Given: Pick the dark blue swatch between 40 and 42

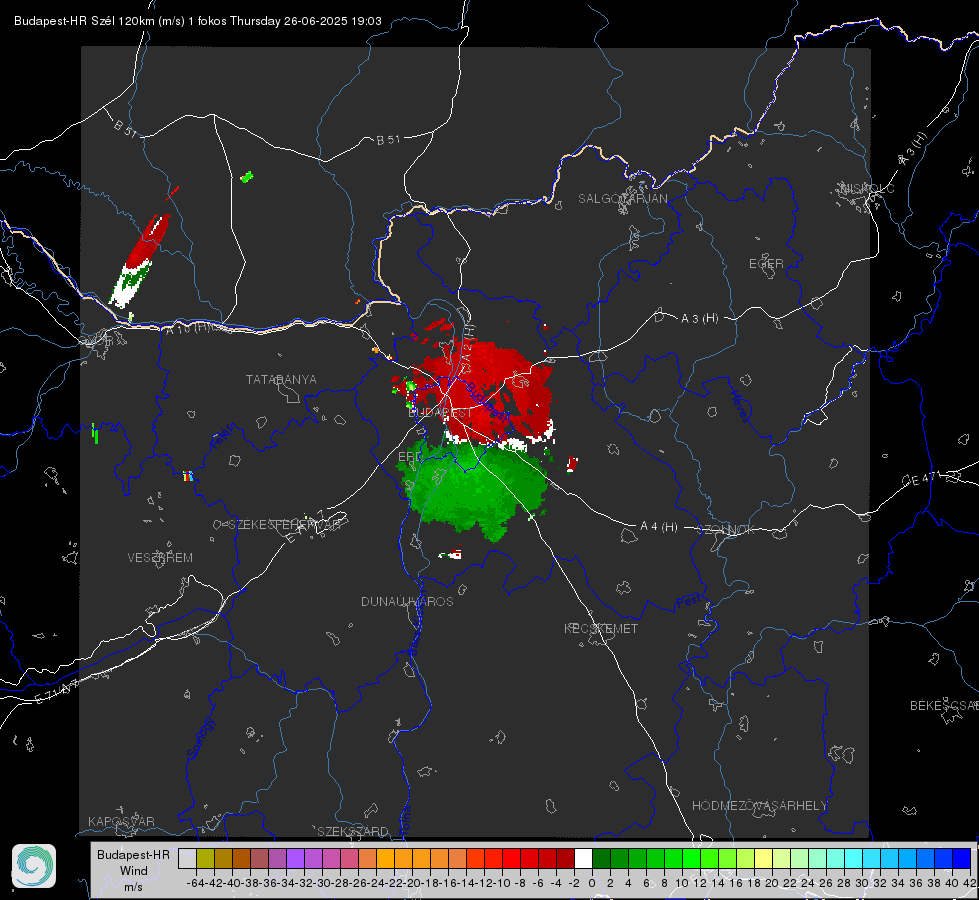Looking at the screenshot, I should point(962,858).
